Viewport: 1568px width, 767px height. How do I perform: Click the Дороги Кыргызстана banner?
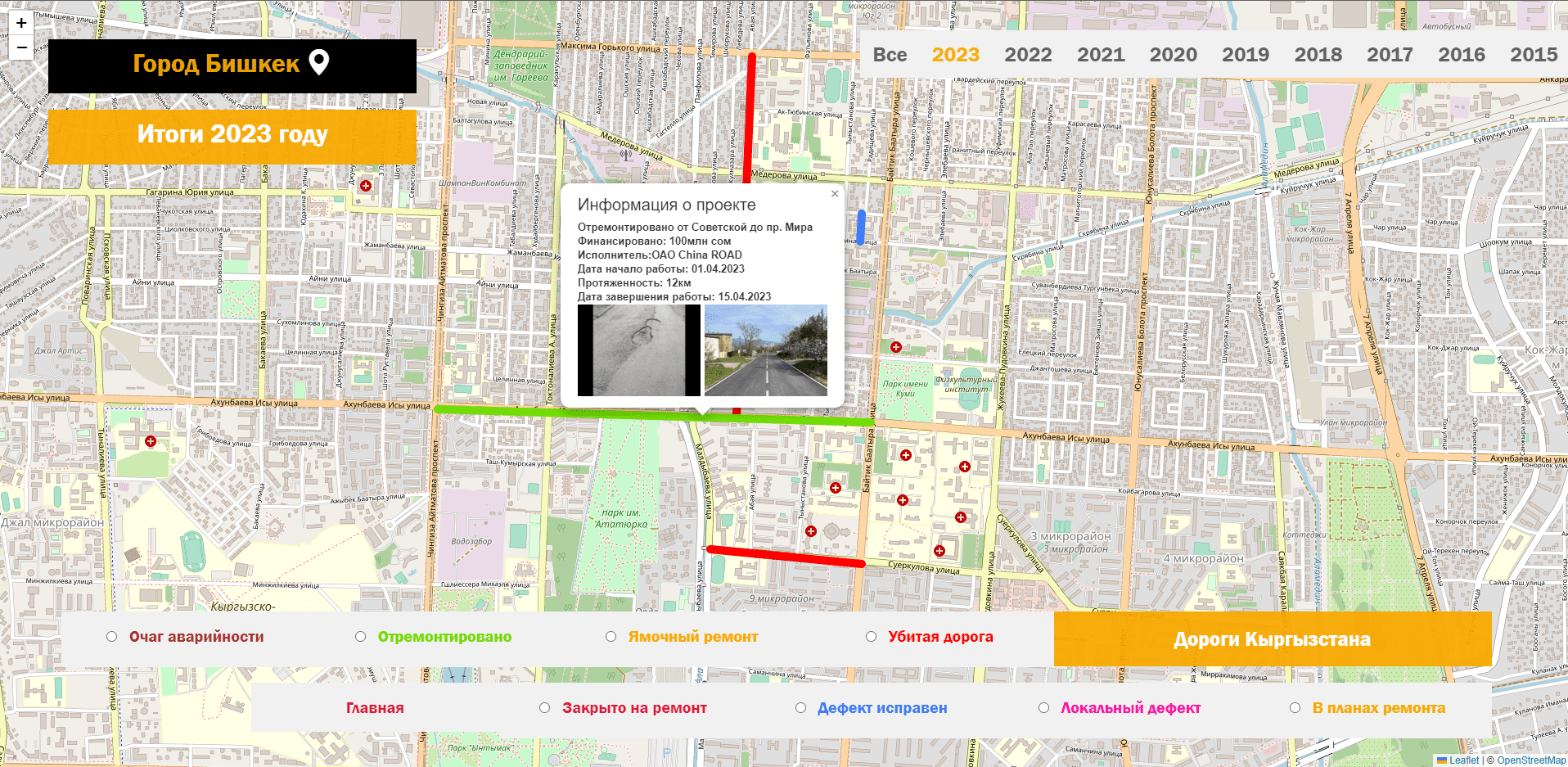click(1273, 638)
